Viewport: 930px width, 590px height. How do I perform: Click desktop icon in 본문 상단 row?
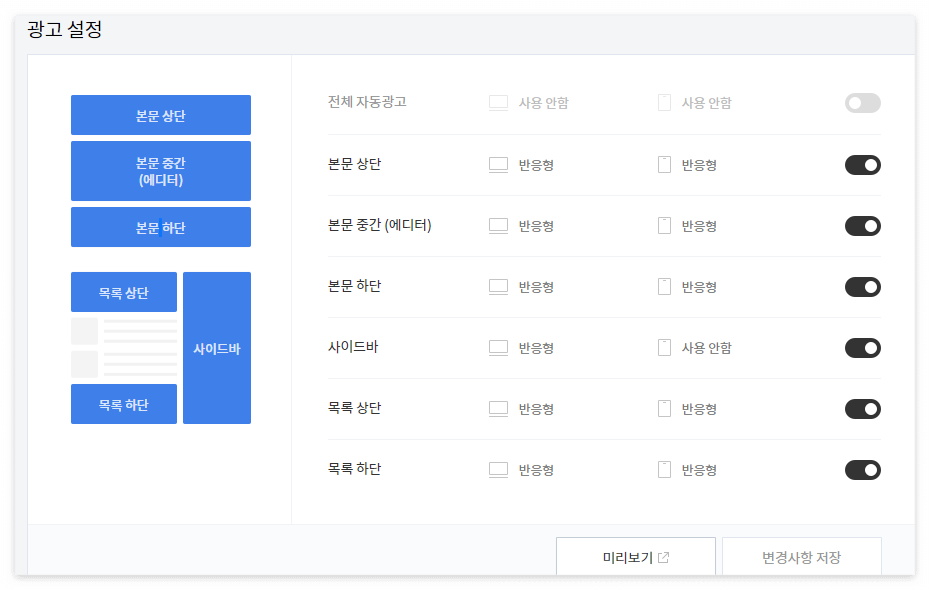(498, 165)
